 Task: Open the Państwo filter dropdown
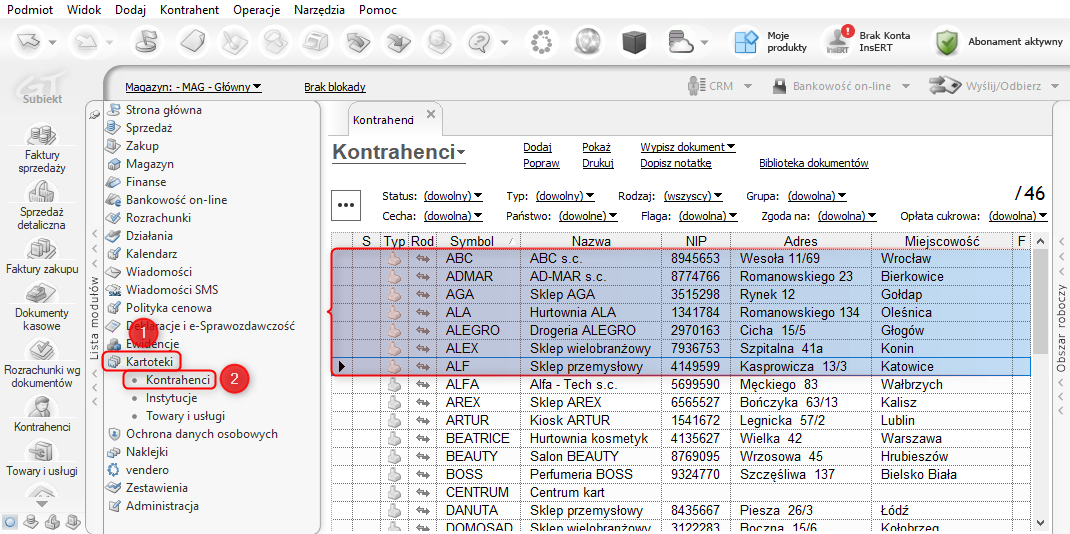coord(588,216)
